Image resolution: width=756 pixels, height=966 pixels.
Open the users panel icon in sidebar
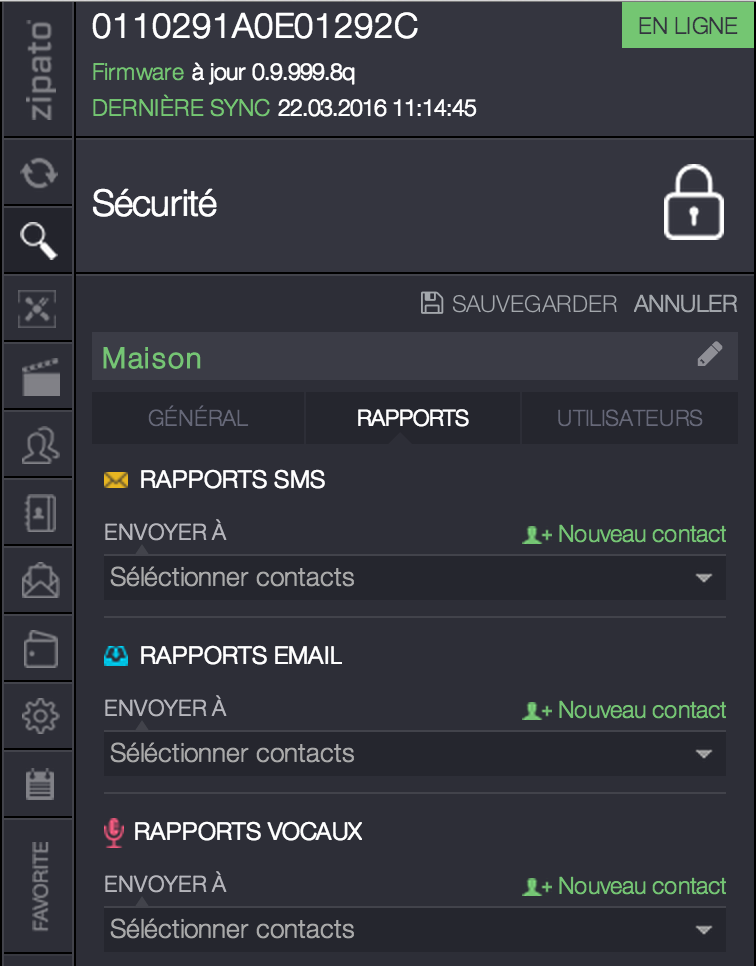pyautogui.click(x=37, y=443)
